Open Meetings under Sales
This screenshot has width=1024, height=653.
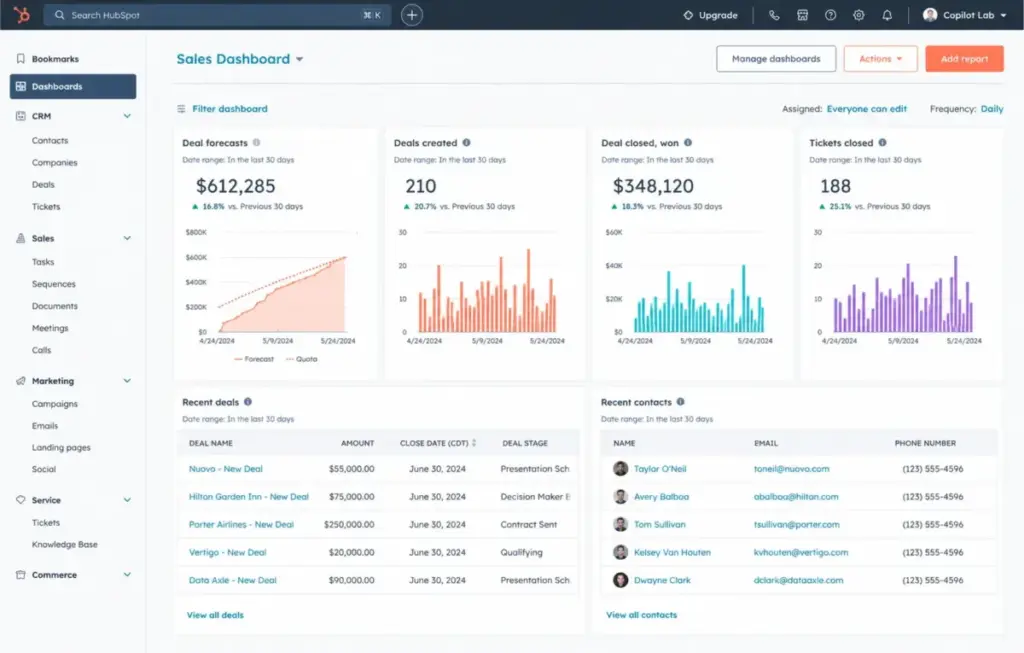click(x=50, y=328)
